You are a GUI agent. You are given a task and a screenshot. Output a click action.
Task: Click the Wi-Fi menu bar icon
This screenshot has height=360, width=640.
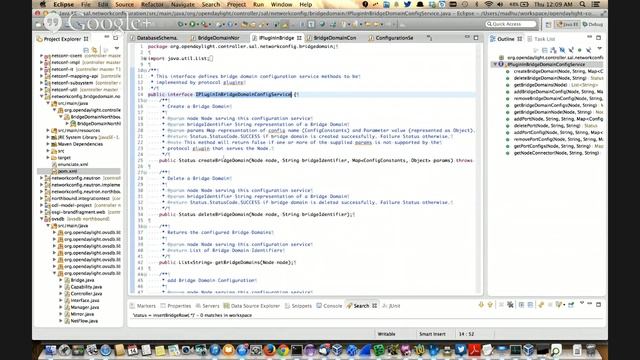489,4
